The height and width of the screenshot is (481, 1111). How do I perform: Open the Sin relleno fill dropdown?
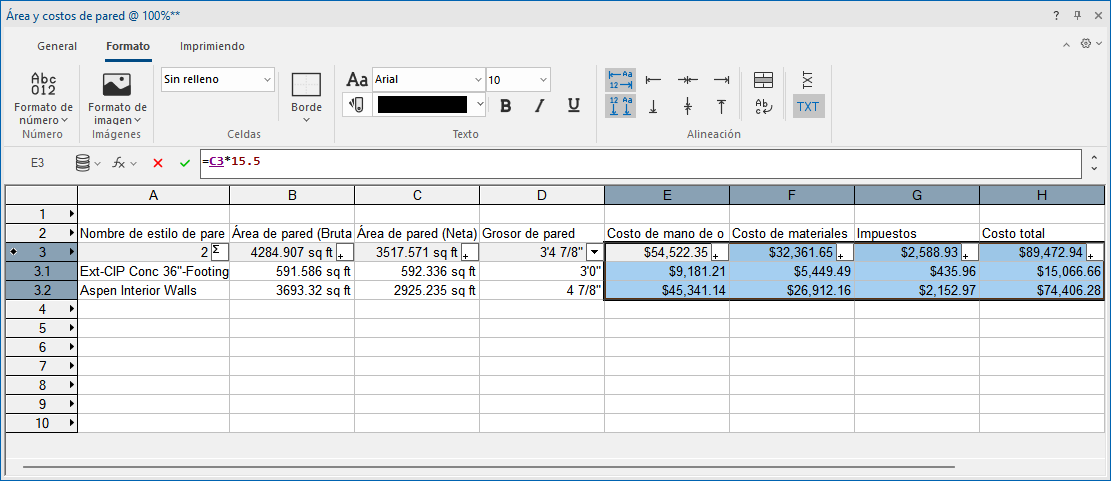pyautogui.click(x=218, y=80)
